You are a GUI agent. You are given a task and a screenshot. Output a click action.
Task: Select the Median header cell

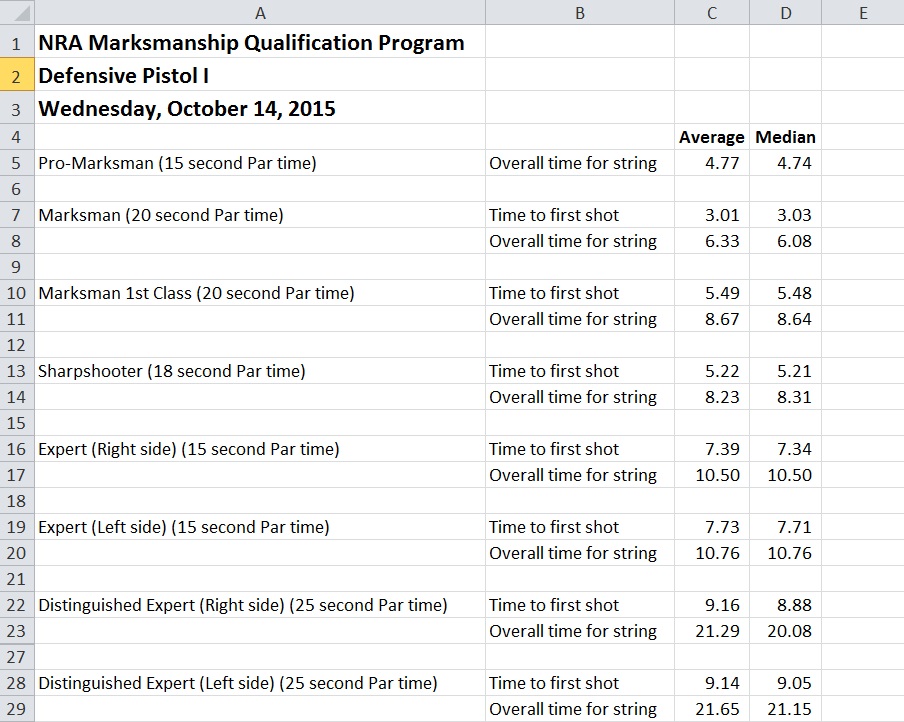point(785,137)
